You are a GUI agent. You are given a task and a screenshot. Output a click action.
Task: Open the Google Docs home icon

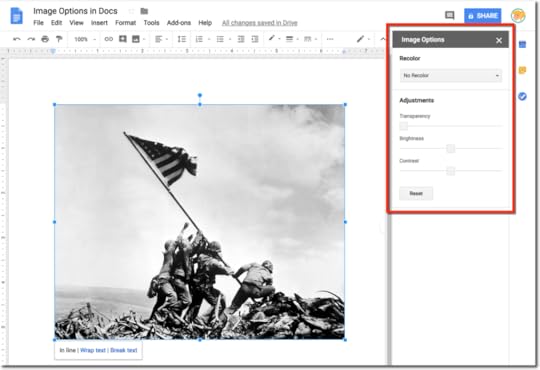click(x=17, y=16)
